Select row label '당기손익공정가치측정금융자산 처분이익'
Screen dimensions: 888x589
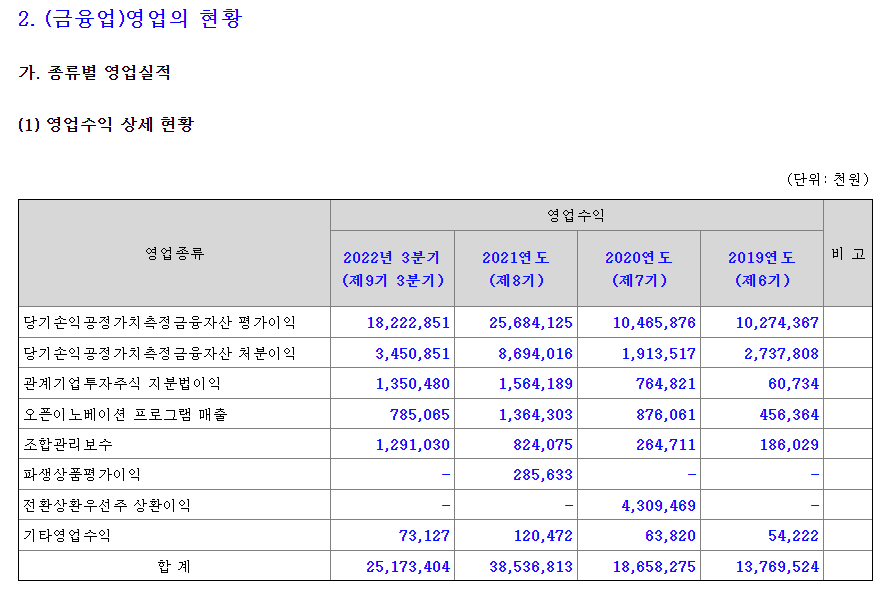click(x=159, y=353)
